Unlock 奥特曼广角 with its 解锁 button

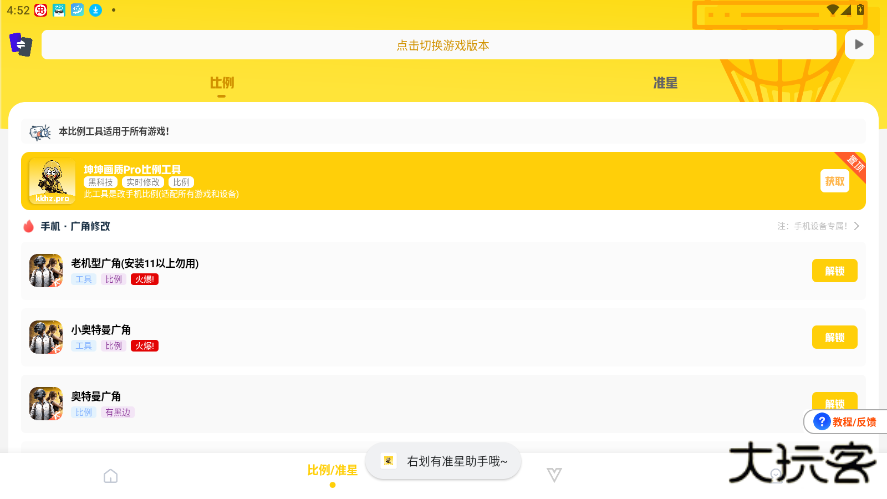834,400
